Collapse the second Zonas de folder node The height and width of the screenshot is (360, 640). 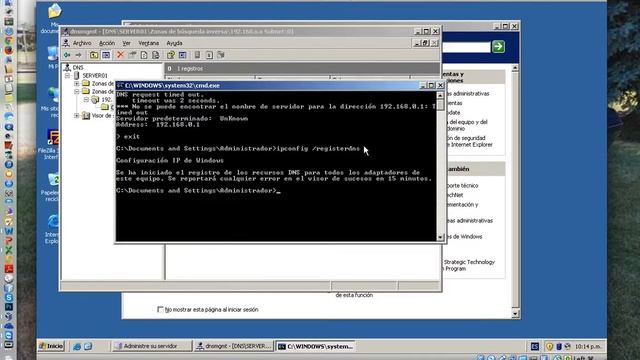pos(76,91)
